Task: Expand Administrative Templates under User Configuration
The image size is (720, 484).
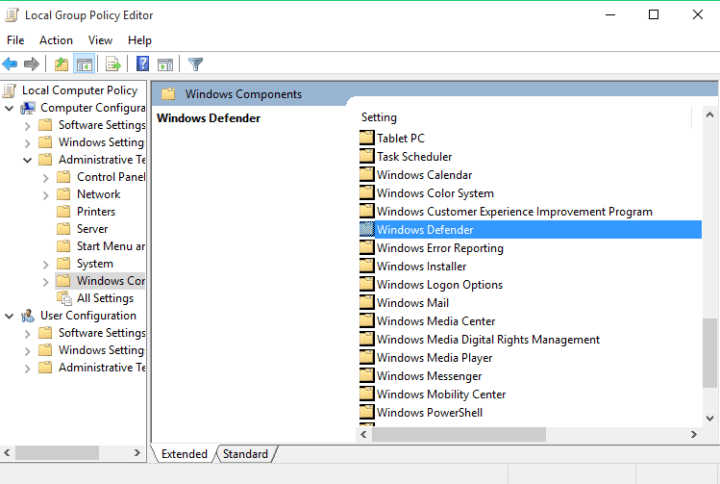Action: [x=27, y=368]
